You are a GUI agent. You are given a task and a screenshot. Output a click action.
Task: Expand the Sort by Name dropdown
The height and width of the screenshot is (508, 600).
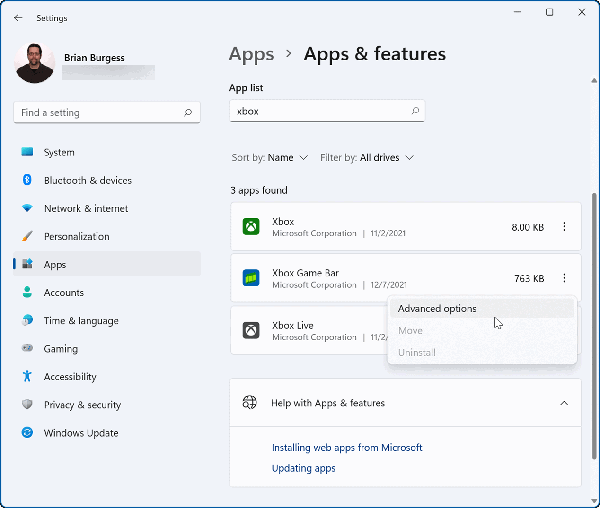tap(269, 158)
